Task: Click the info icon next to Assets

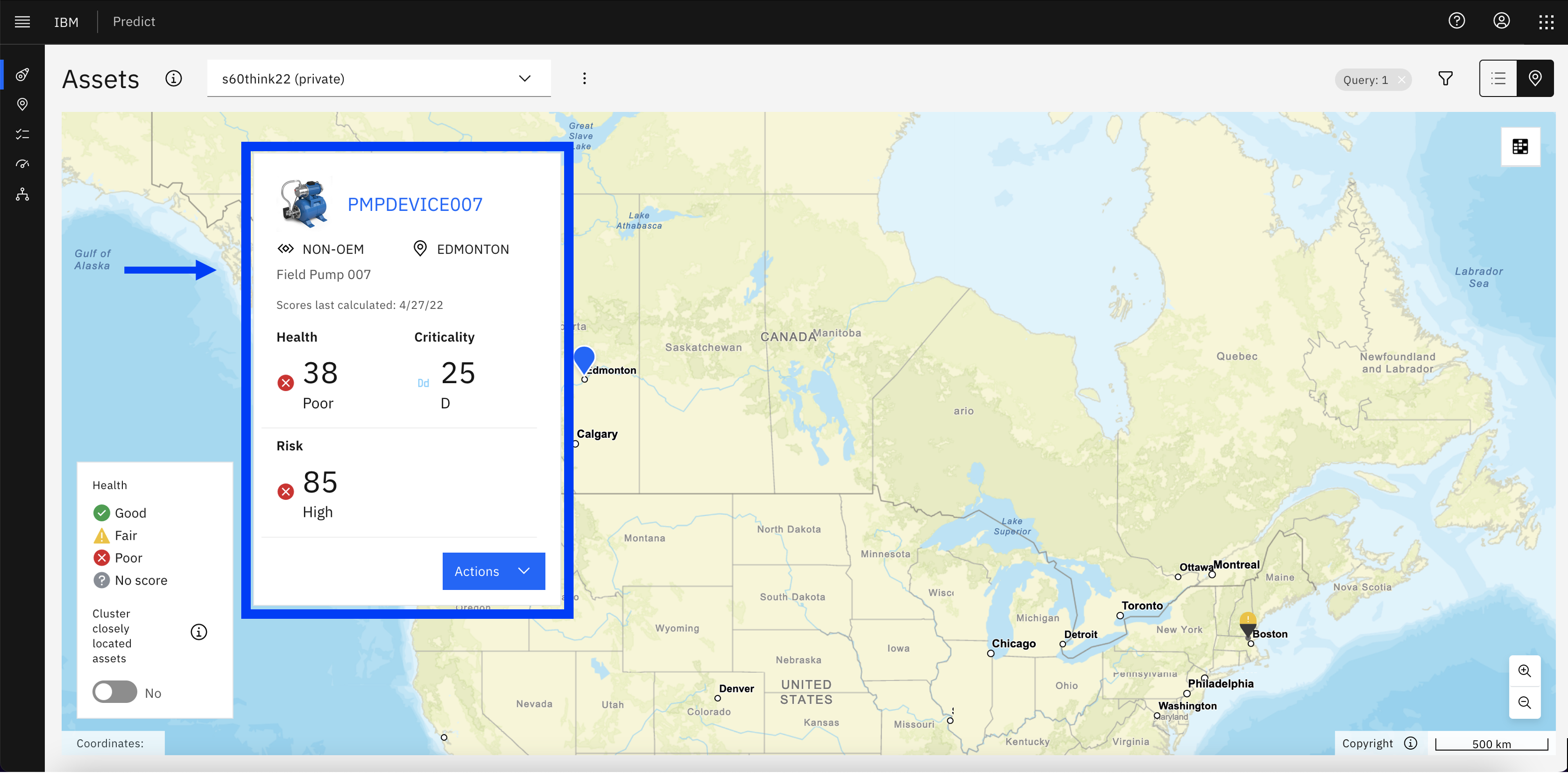Action: coord(174,79)
